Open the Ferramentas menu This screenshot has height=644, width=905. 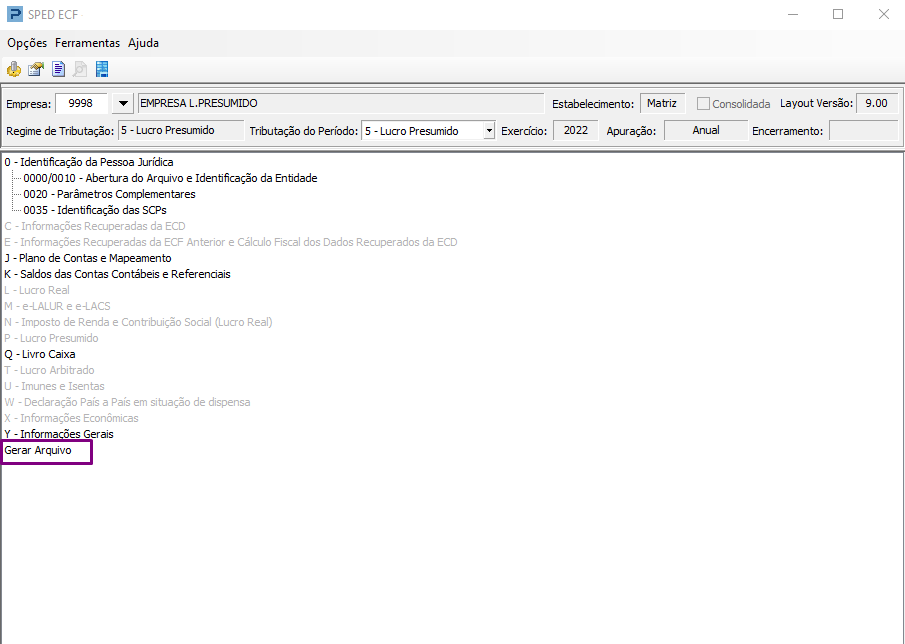pos(88,43)
